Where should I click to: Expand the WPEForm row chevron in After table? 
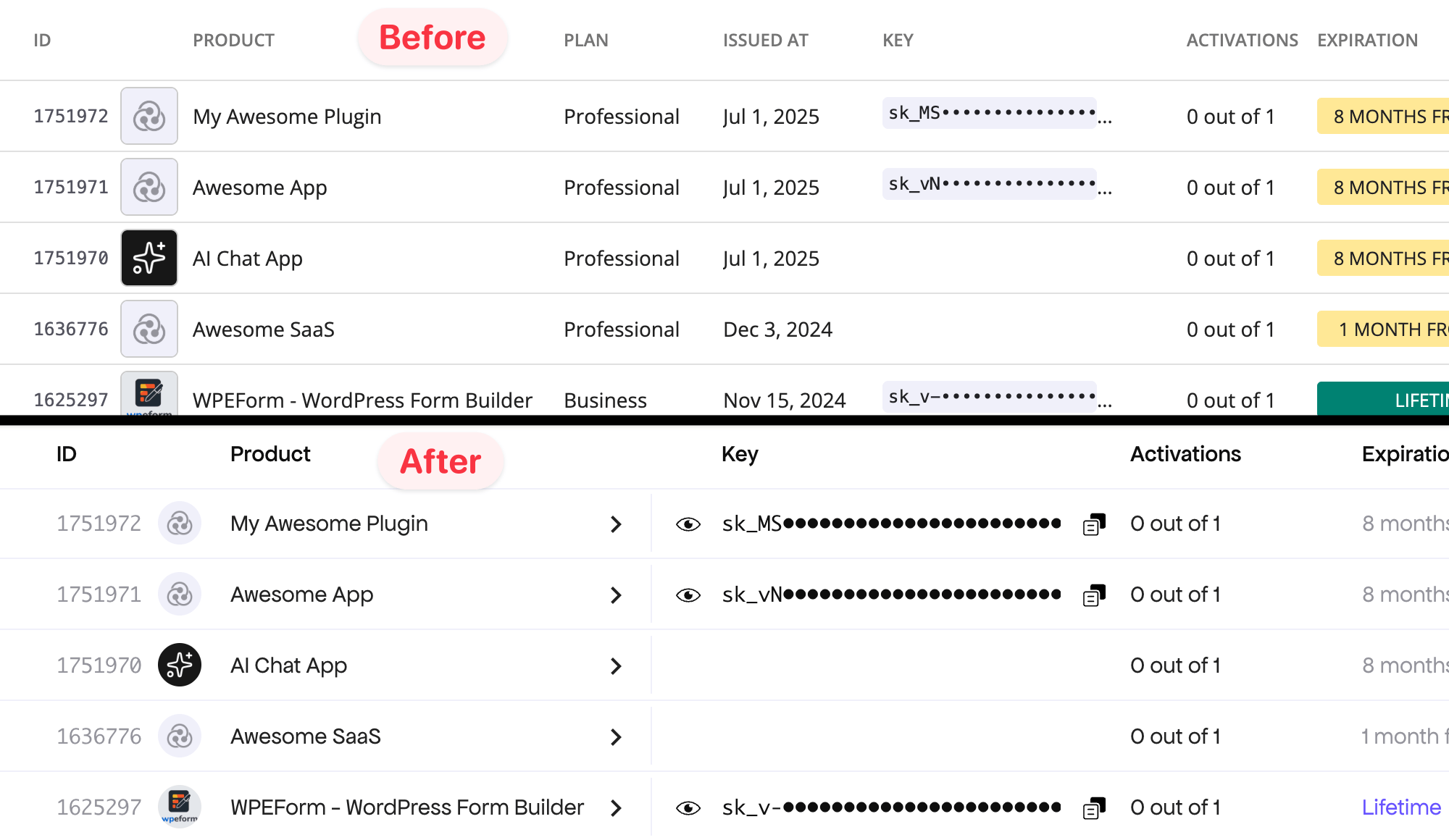tap(616, 808)
